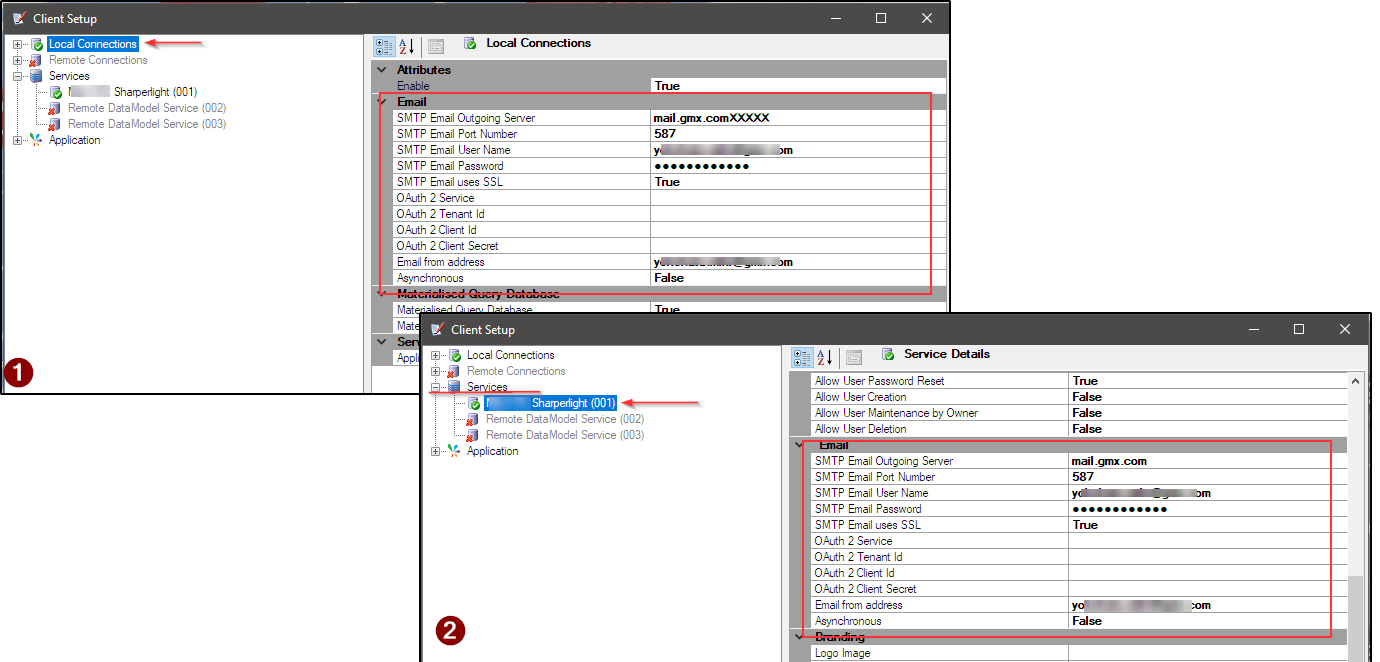
Task: Click Remote DataModel Service (002) icon, window 2
Action: pyautogui.click(x=474, y=419)
